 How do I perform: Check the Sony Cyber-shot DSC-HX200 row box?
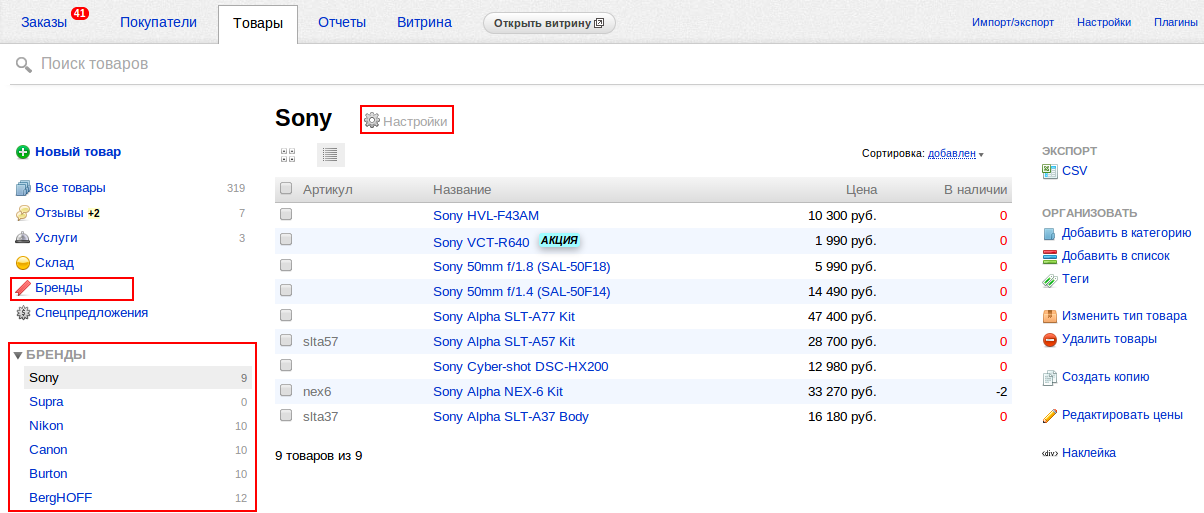coord(286,365)
